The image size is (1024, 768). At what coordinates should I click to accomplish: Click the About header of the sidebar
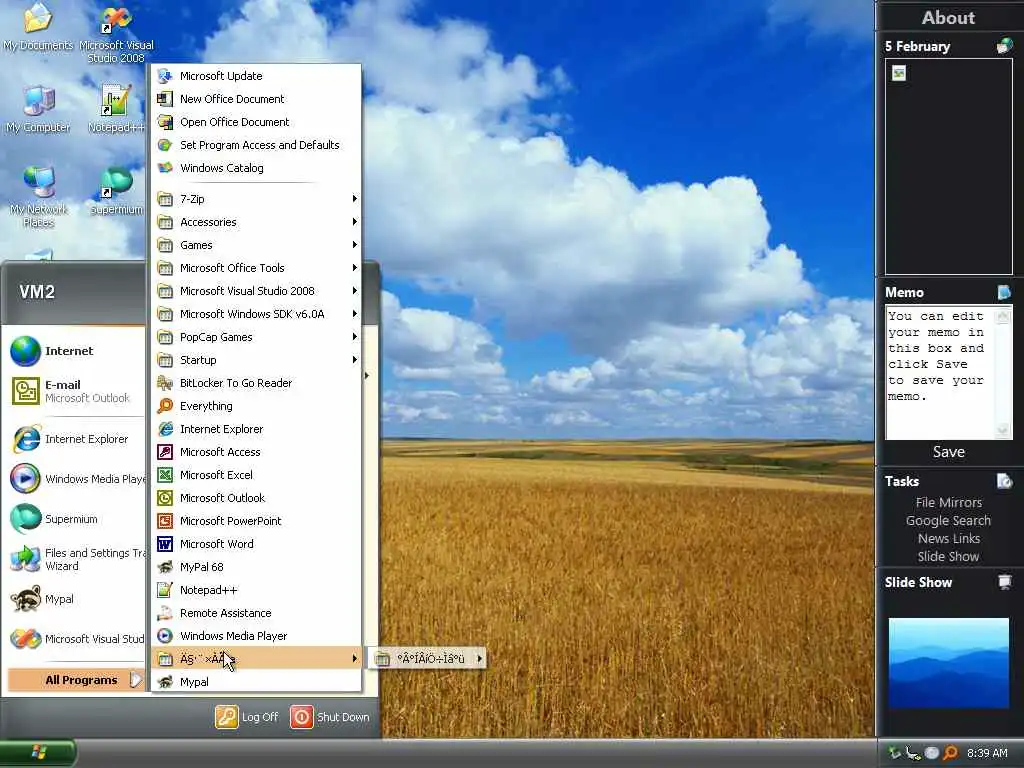948,18
